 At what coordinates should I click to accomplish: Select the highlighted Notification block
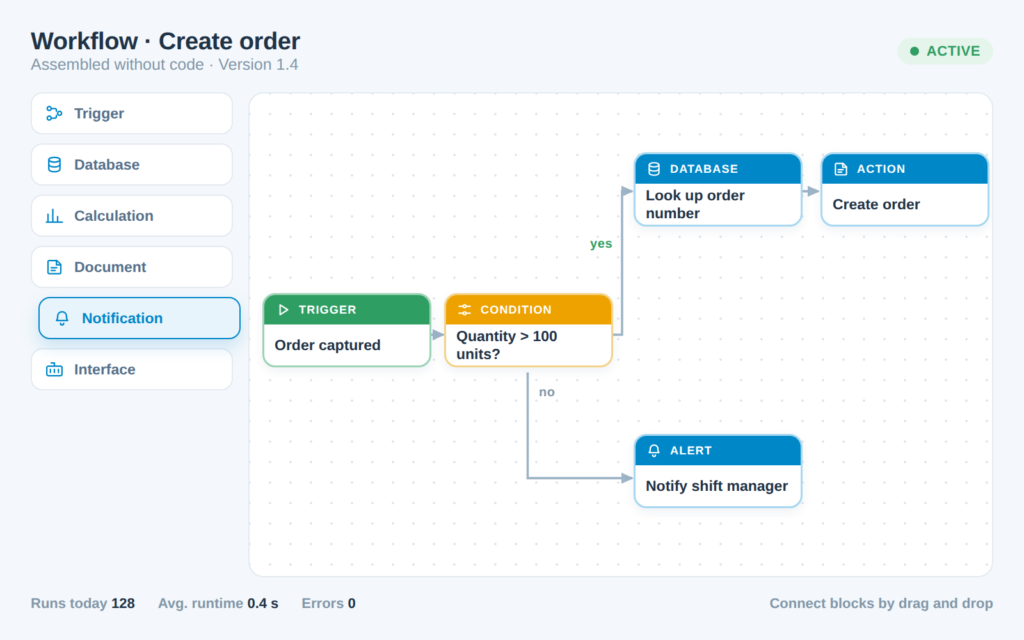139,318
